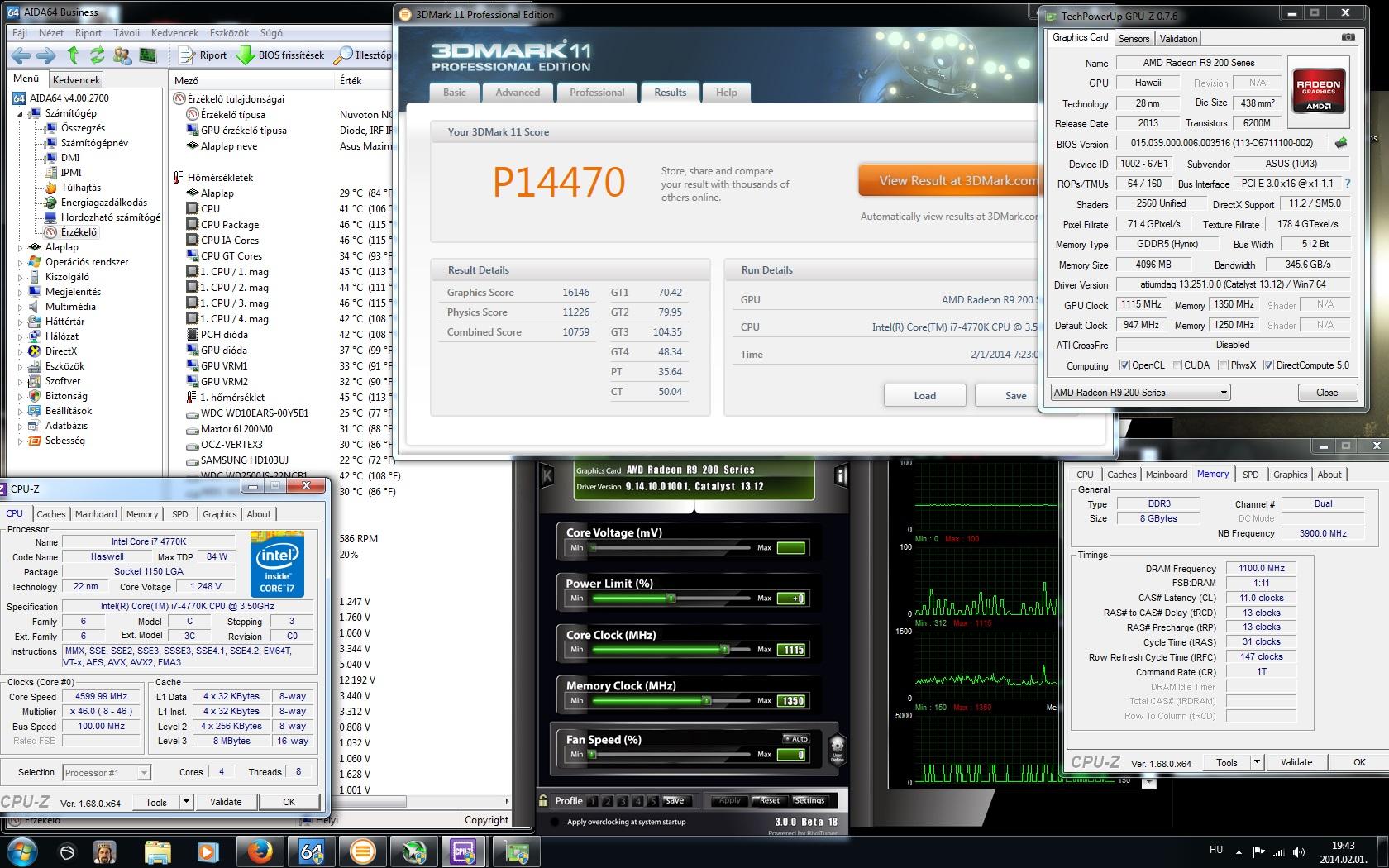1389x868 pixels.
Task: Select Afterburner profile slot 1
Action: [591, 801]
